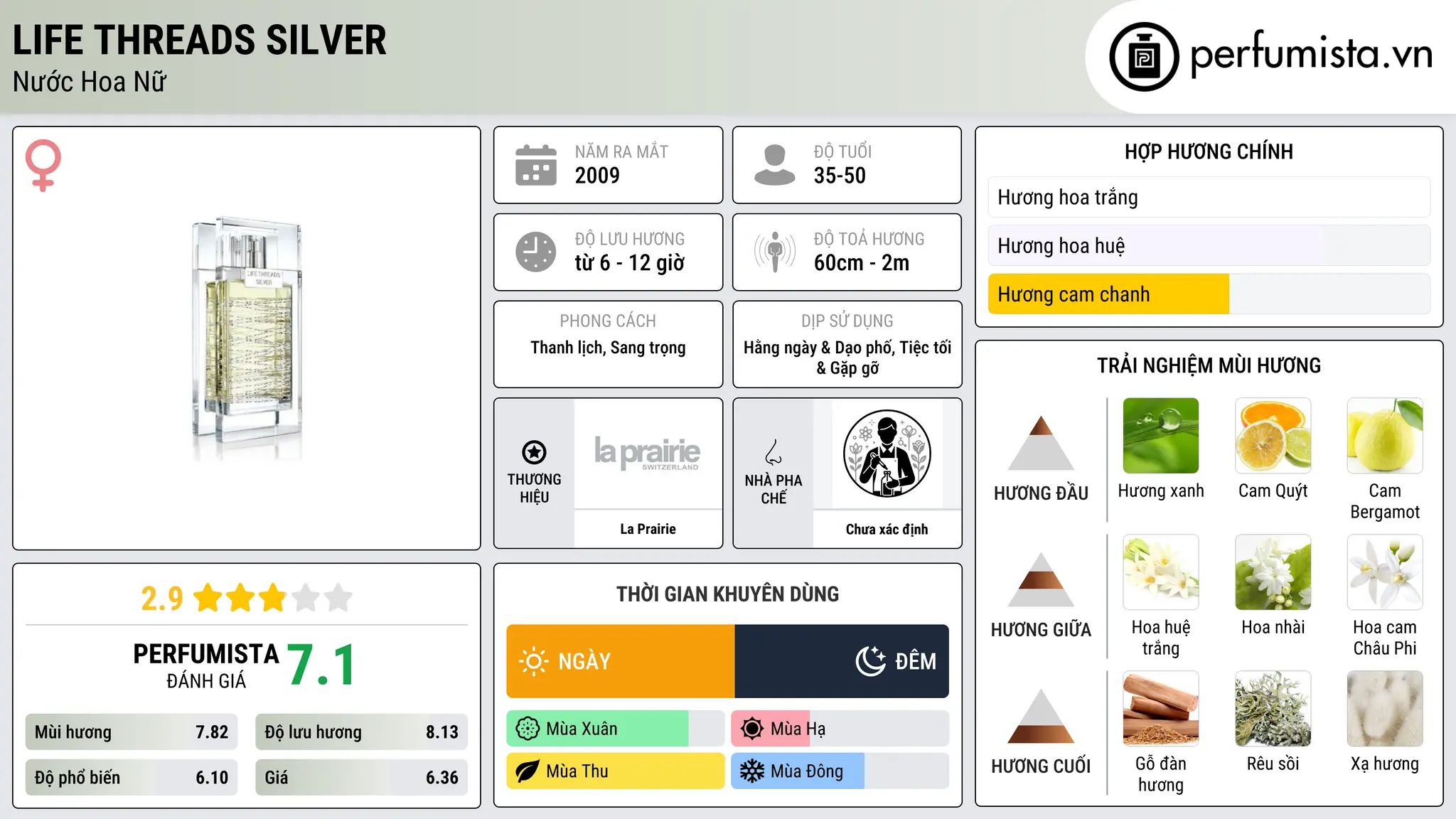This screenshot has width=1456, height=819.
Task: Click the Mùa Xuân season bar
Action: click(x=616, y=729)
